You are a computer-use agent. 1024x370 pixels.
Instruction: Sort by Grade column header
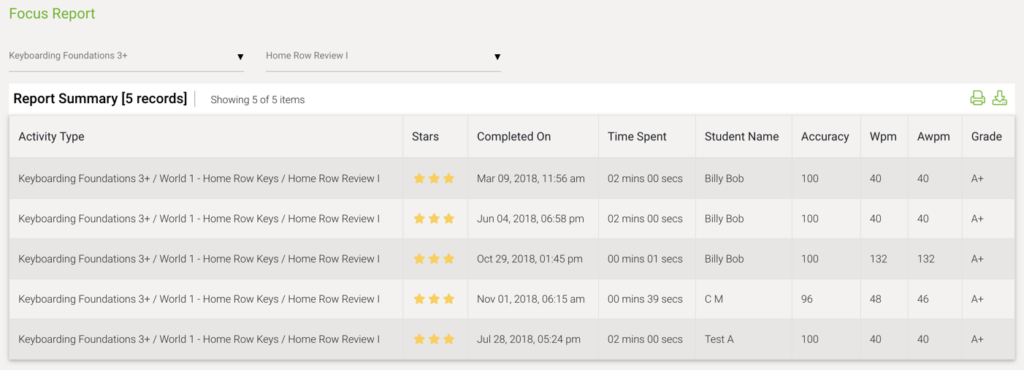986,136
